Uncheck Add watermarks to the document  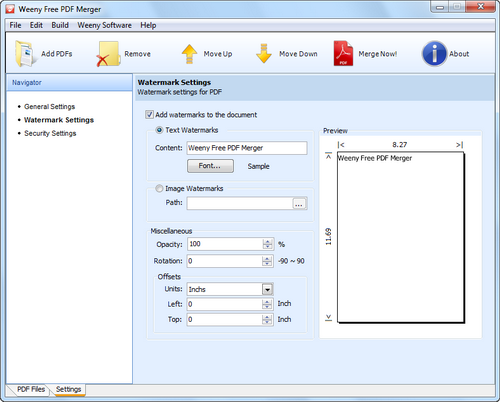pyautogui.click(x=149, y=115)
